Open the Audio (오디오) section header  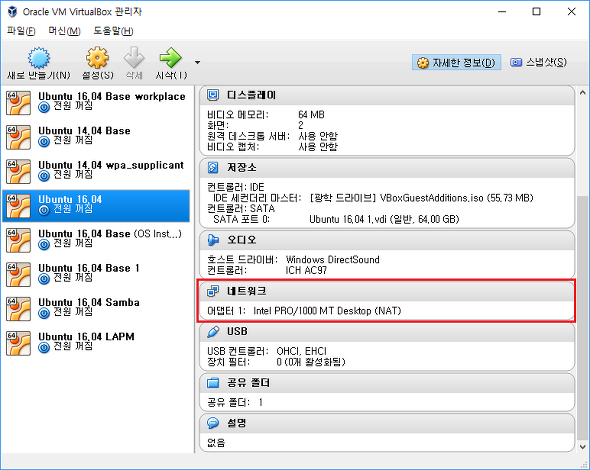click(x=387, y=240)
